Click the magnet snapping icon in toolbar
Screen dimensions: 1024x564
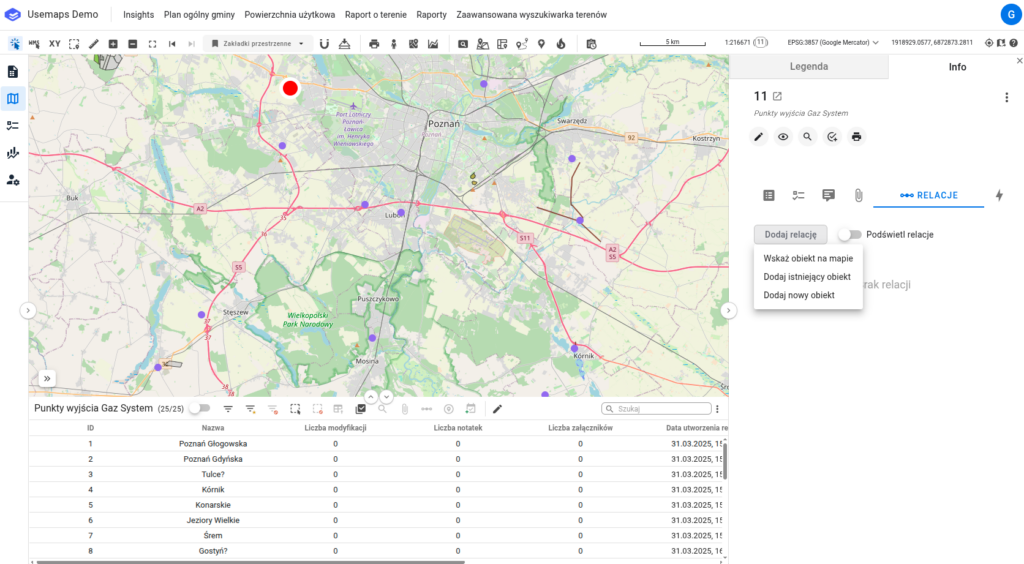click(x=324, y=44)
